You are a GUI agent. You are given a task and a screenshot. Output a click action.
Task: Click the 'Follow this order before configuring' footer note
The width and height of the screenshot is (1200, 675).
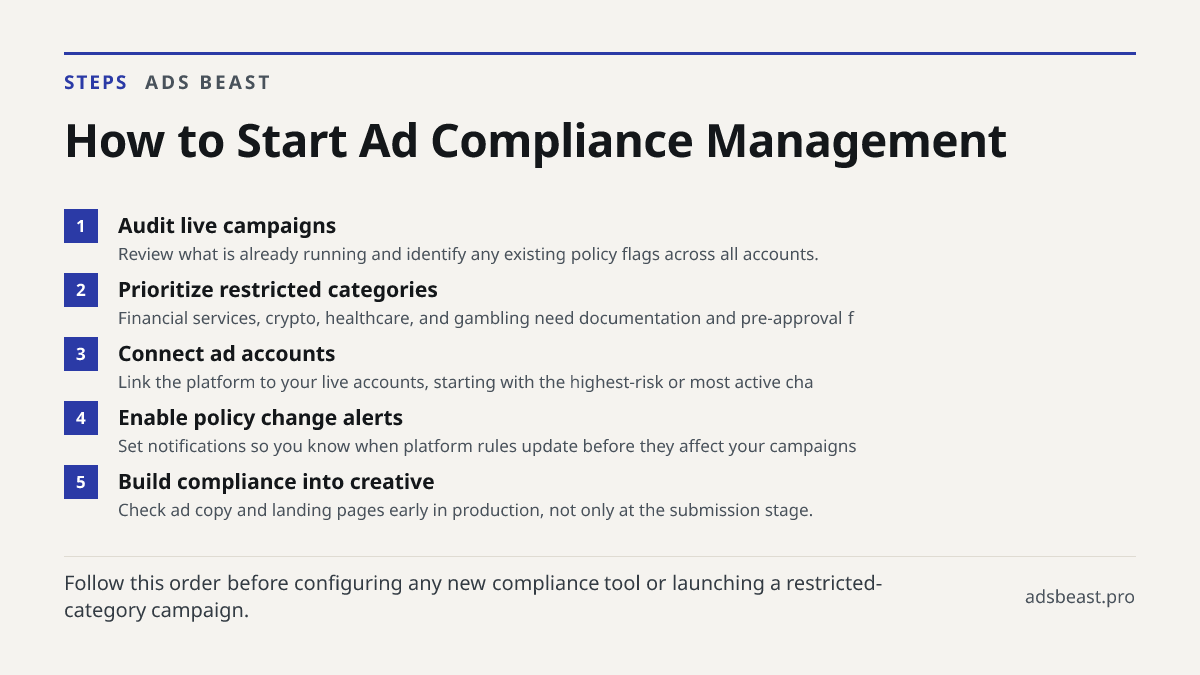pyautogui.click(x=473, y=596)
